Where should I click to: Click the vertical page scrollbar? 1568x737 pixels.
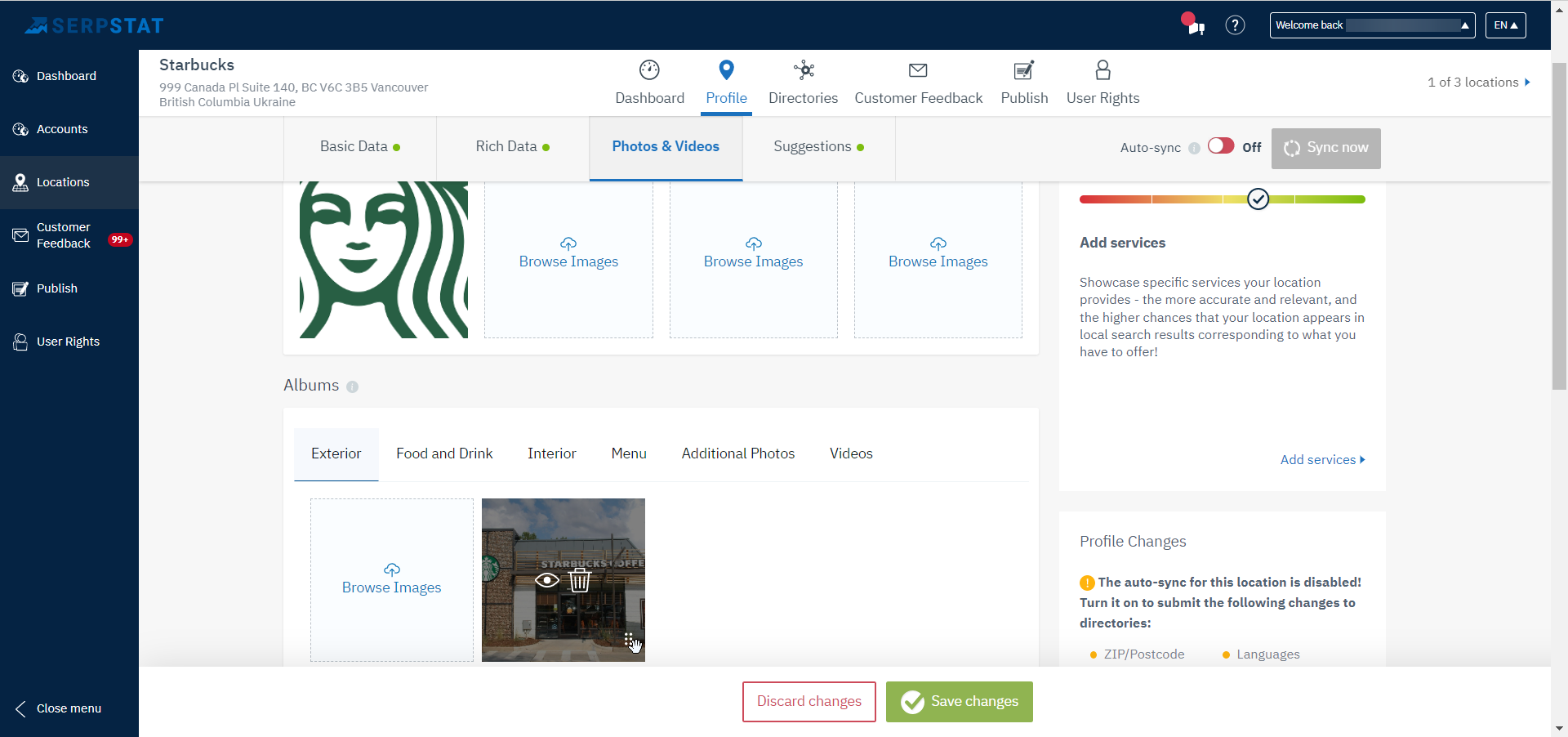1559,226
